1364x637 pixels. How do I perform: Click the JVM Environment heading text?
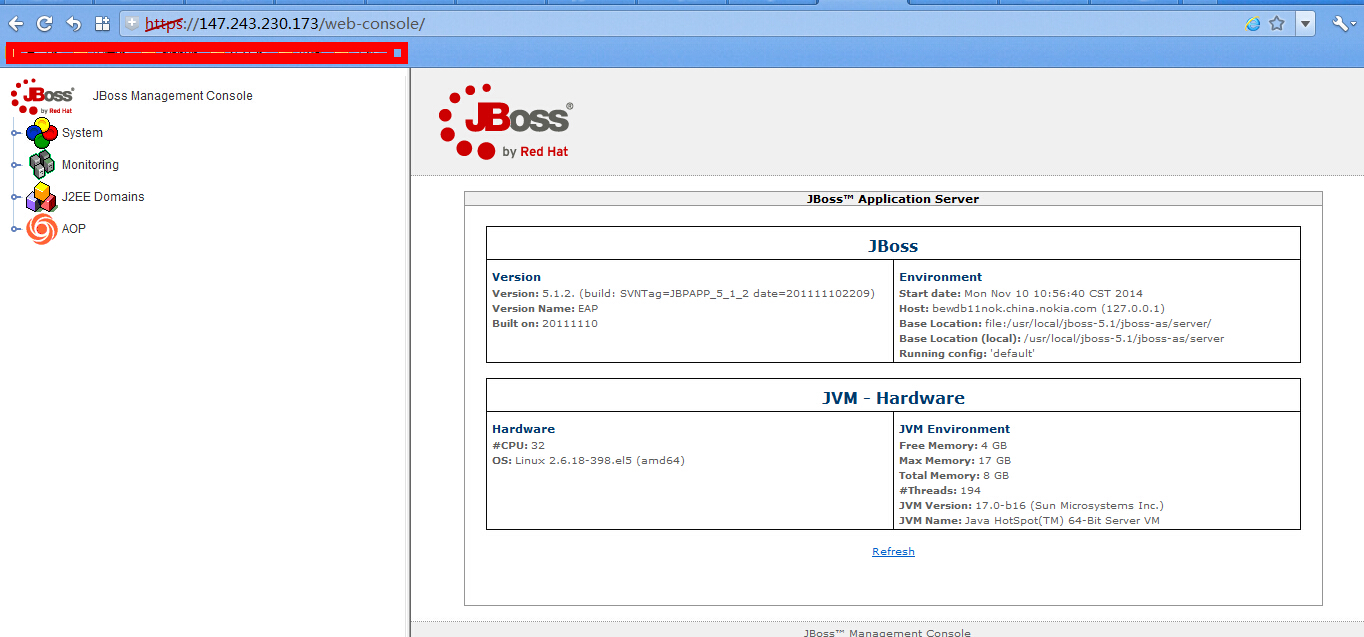[x=954, y=429]
